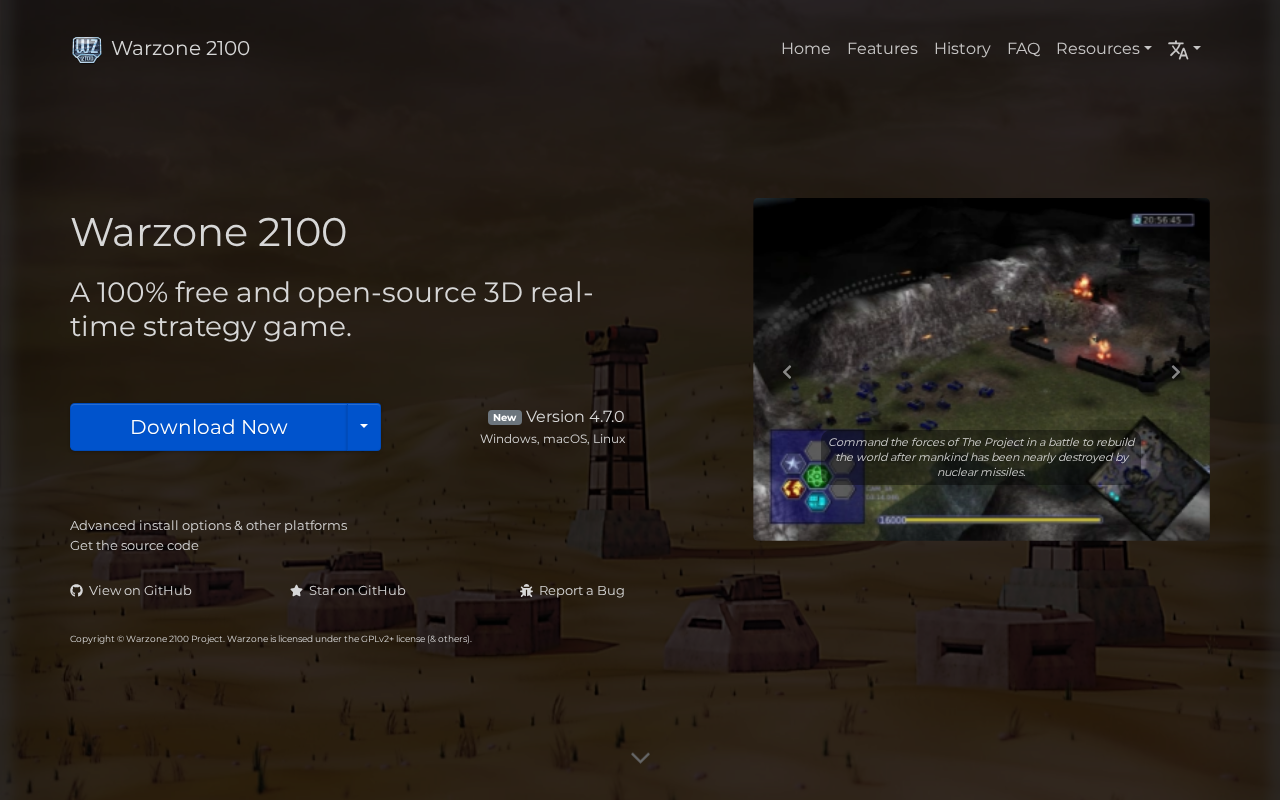Click the New badge next to version
Viewport: 1280px width, 800px height.
tap(505, 418)
